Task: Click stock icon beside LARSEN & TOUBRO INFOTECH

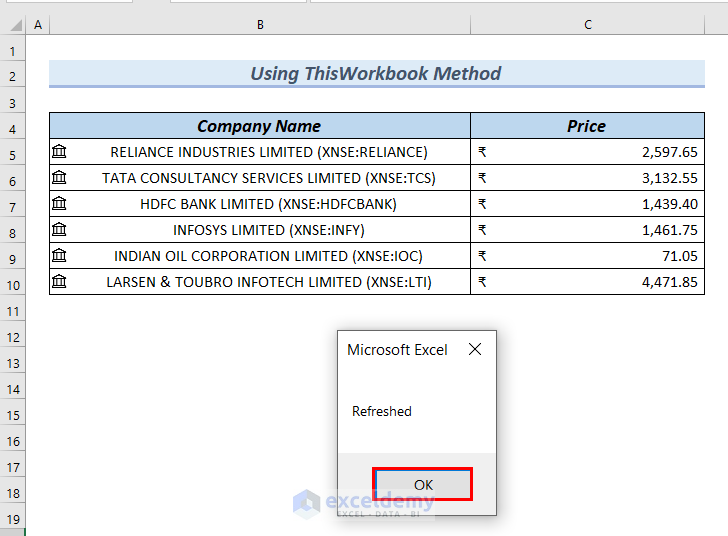Action: 59,281
